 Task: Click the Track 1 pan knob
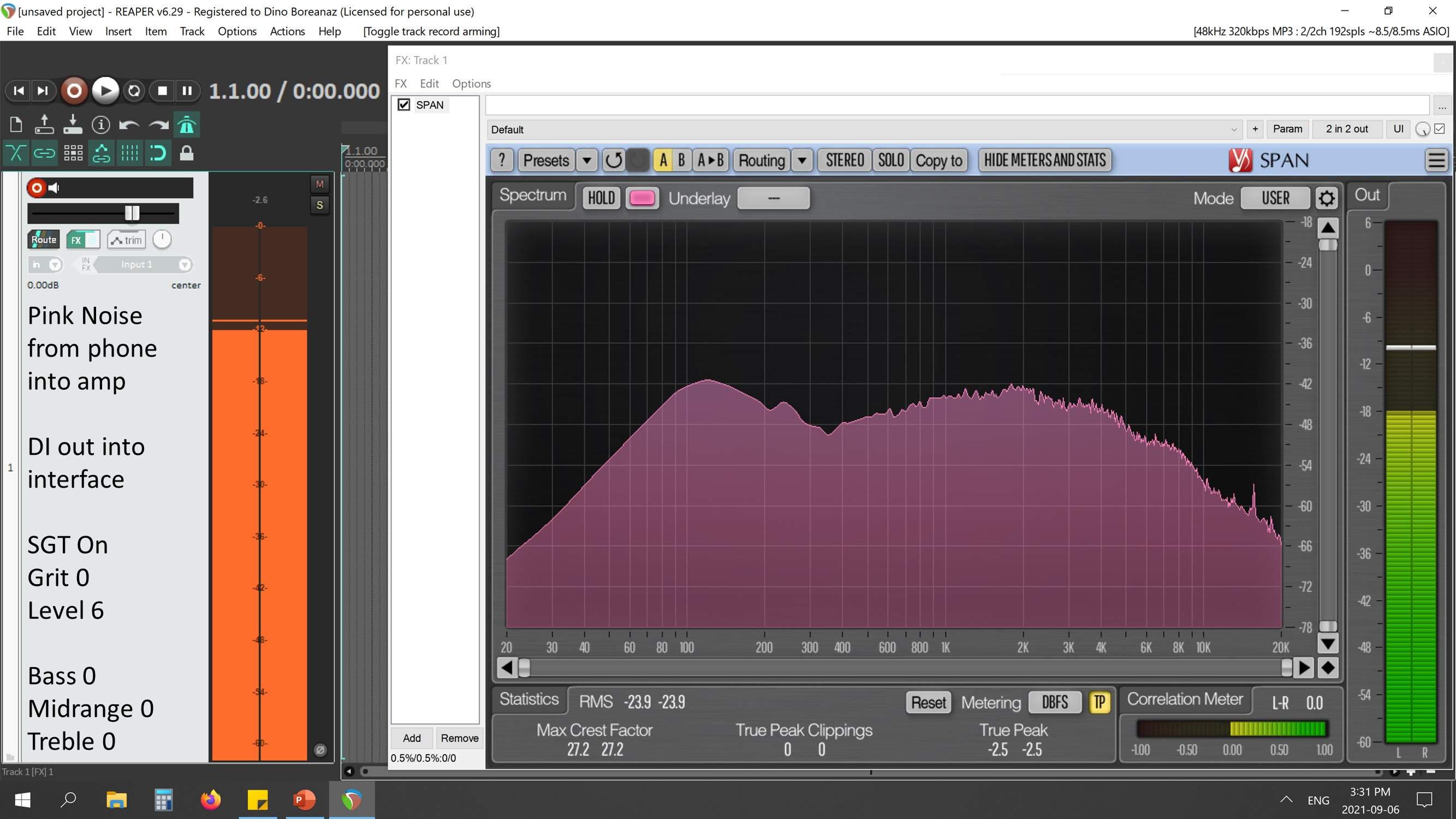pos(162,239)
